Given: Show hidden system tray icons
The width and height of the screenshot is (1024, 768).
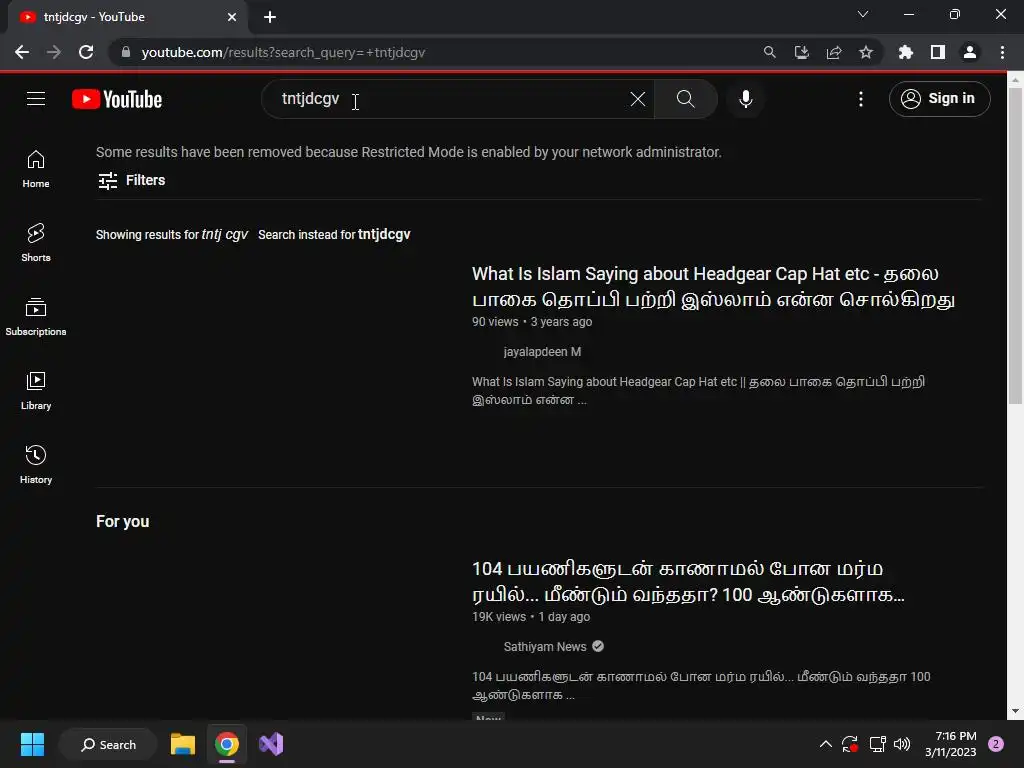Looking at the screenshot, I should pyautogui.click(x=825, y=744).
